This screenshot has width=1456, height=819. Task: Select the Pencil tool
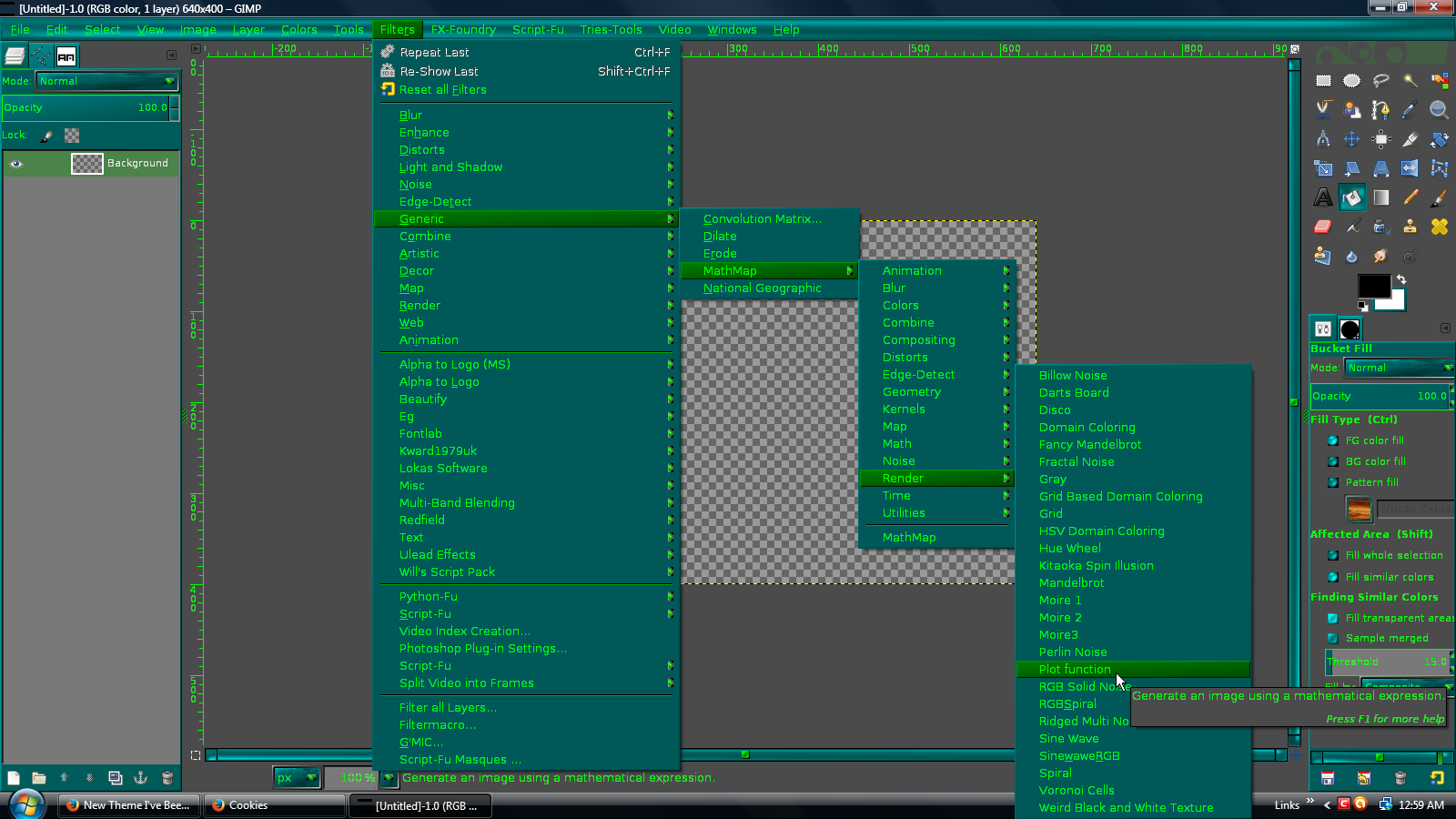pyautogui.click(x=1410, y=197)
